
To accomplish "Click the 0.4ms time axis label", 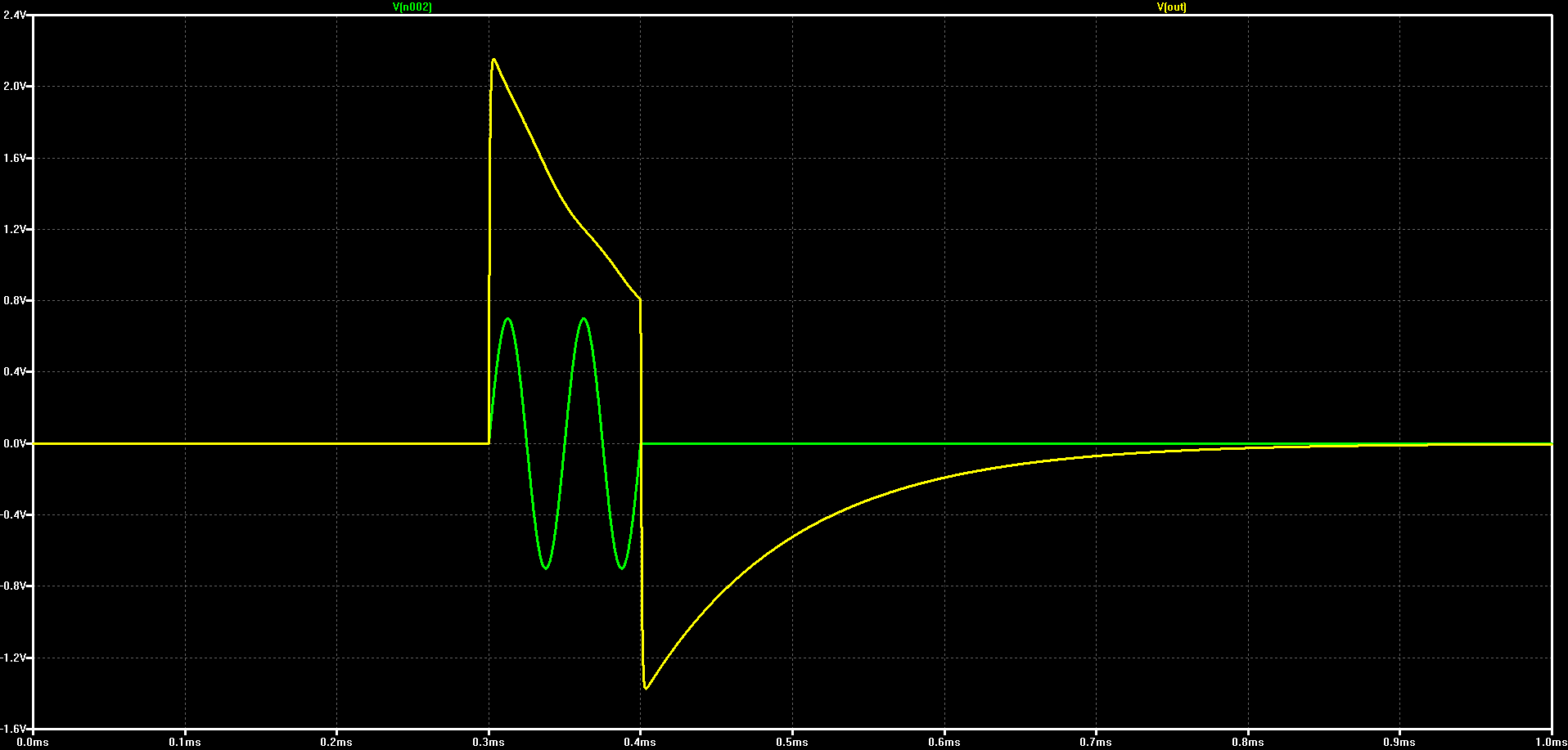I will (x=640, y=743).
